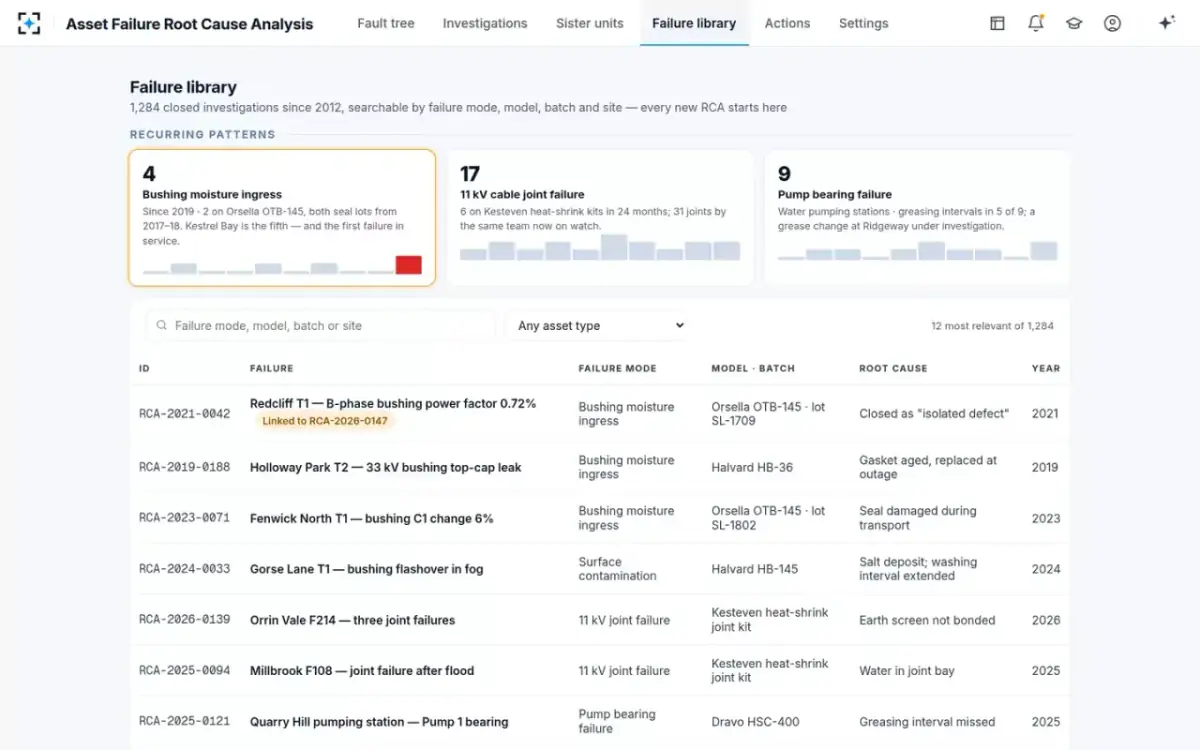Click 'Seal damaged during transport' cell
The height and width of the screenshot is (750, 1200).
tap(918, 518)
